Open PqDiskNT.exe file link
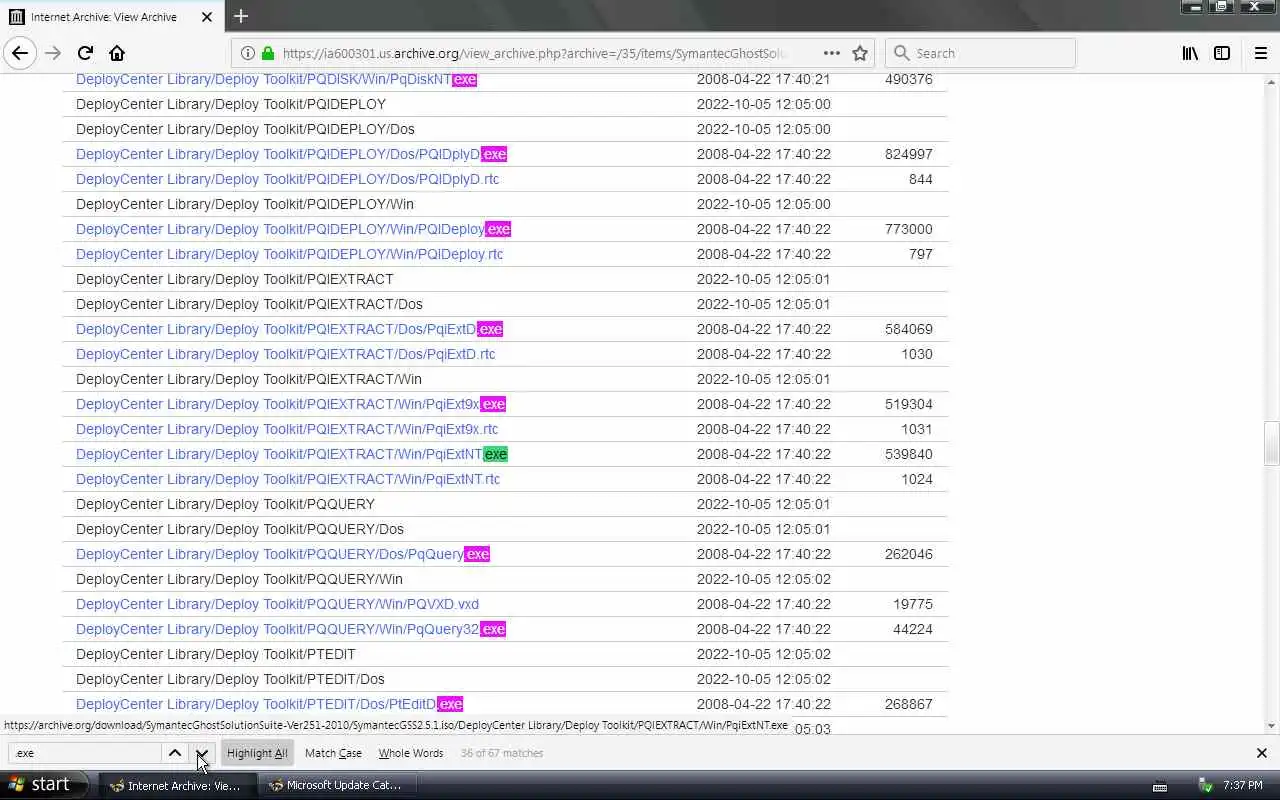 pos(276,79)
